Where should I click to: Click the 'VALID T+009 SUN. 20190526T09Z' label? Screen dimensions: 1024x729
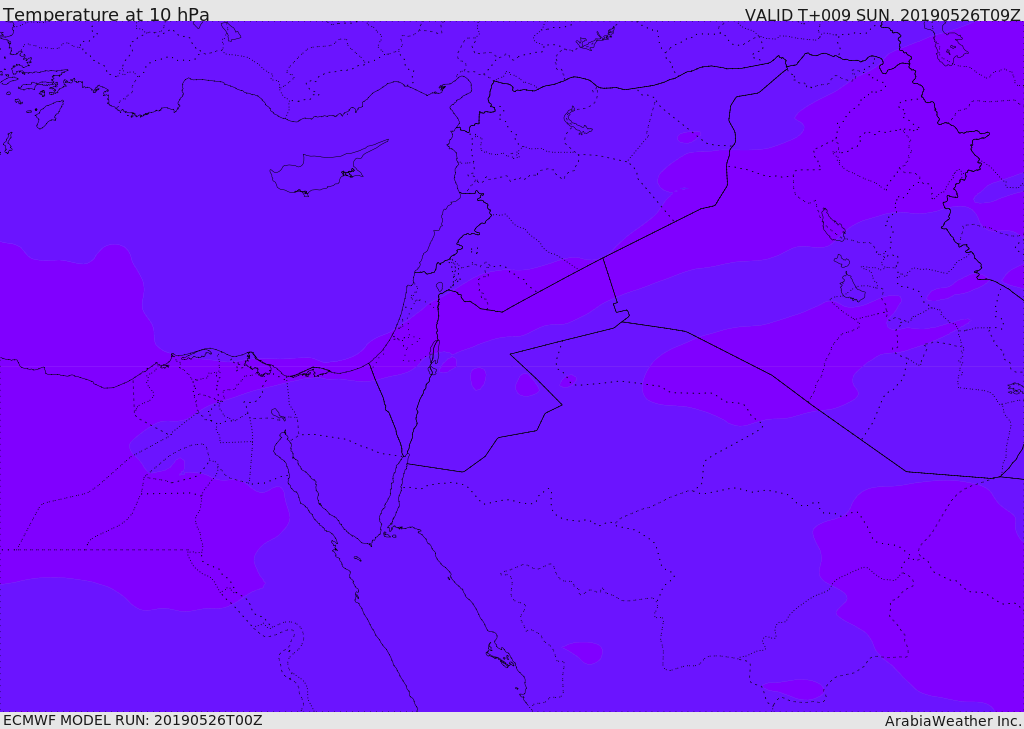pyautogui.click(x=882, y=15)
